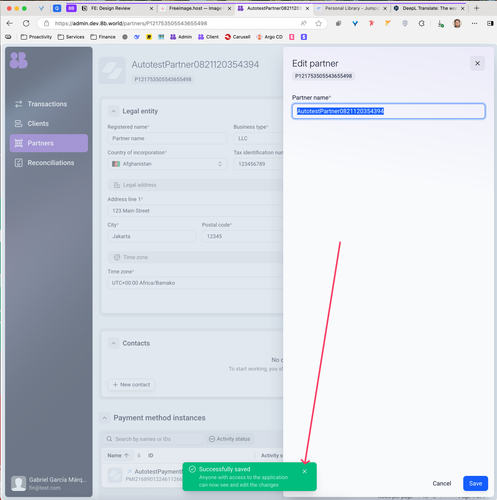Click the Registered name field
The image size is (497, 500).
pyautogui.click(x=167, y=138)
